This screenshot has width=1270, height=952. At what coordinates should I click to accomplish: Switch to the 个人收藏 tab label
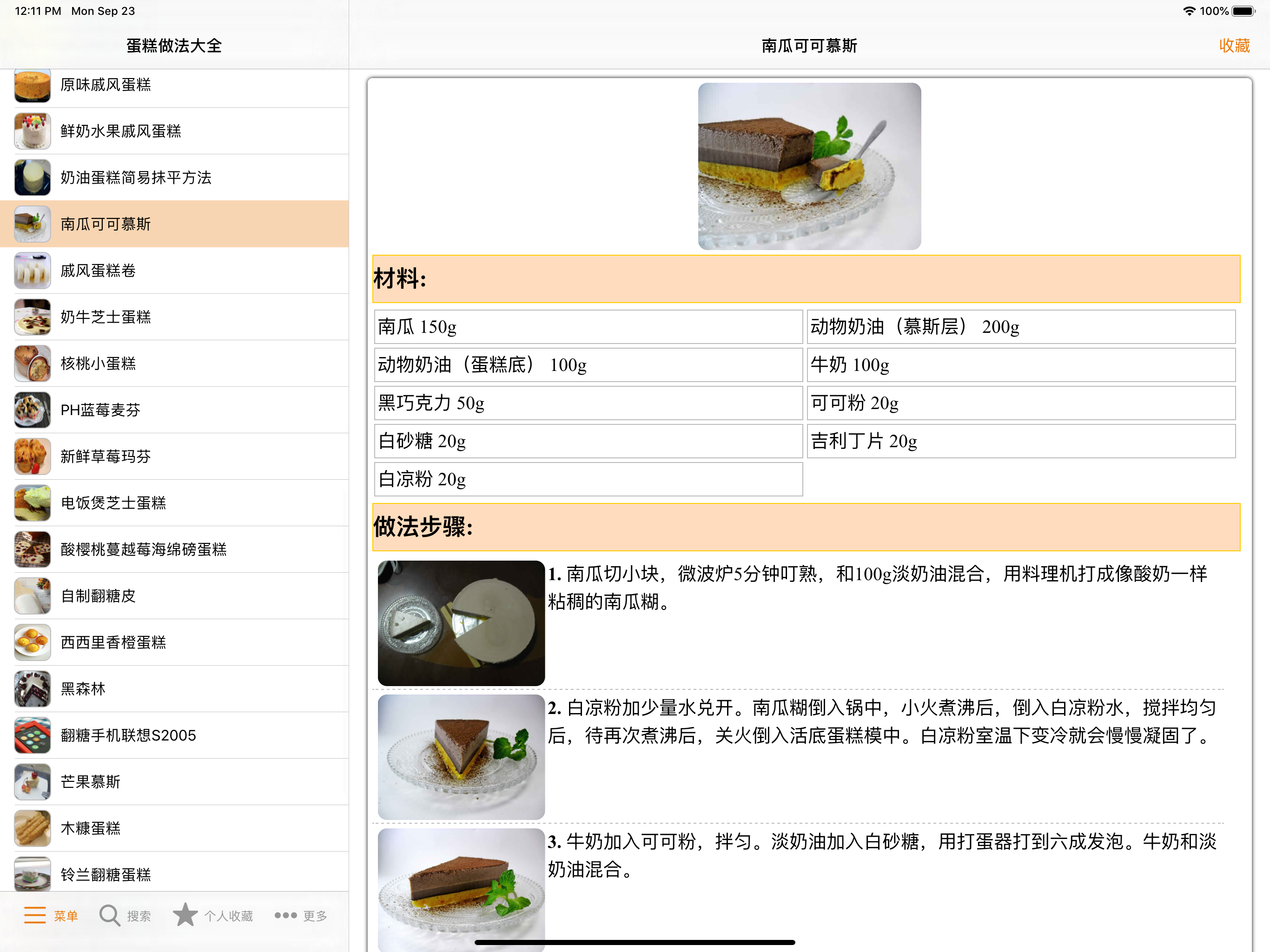(229, 916)
